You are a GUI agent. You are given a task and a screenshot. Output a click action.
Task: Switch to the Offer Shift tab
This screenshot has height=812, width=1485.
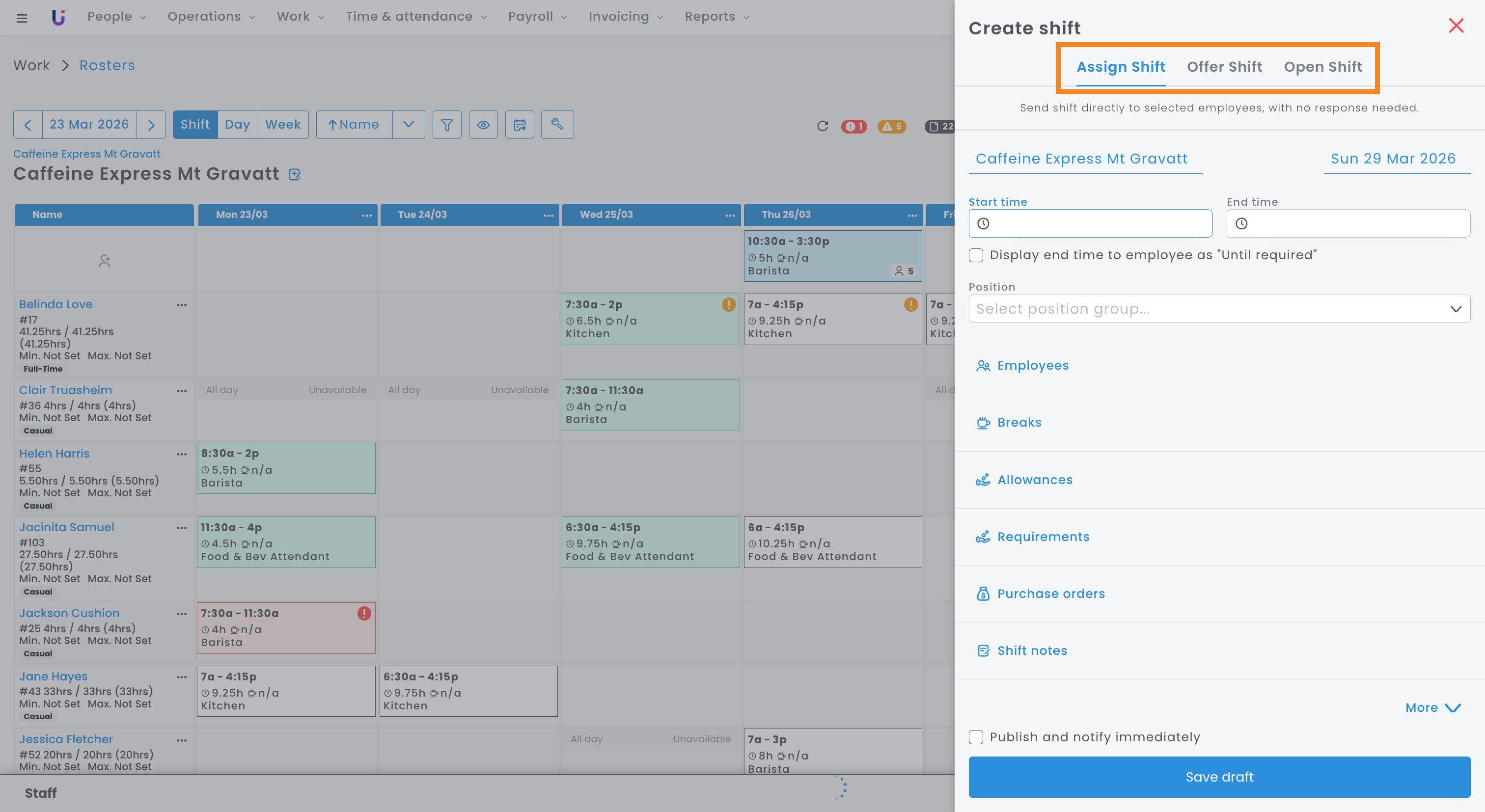tap(1224, 67)
